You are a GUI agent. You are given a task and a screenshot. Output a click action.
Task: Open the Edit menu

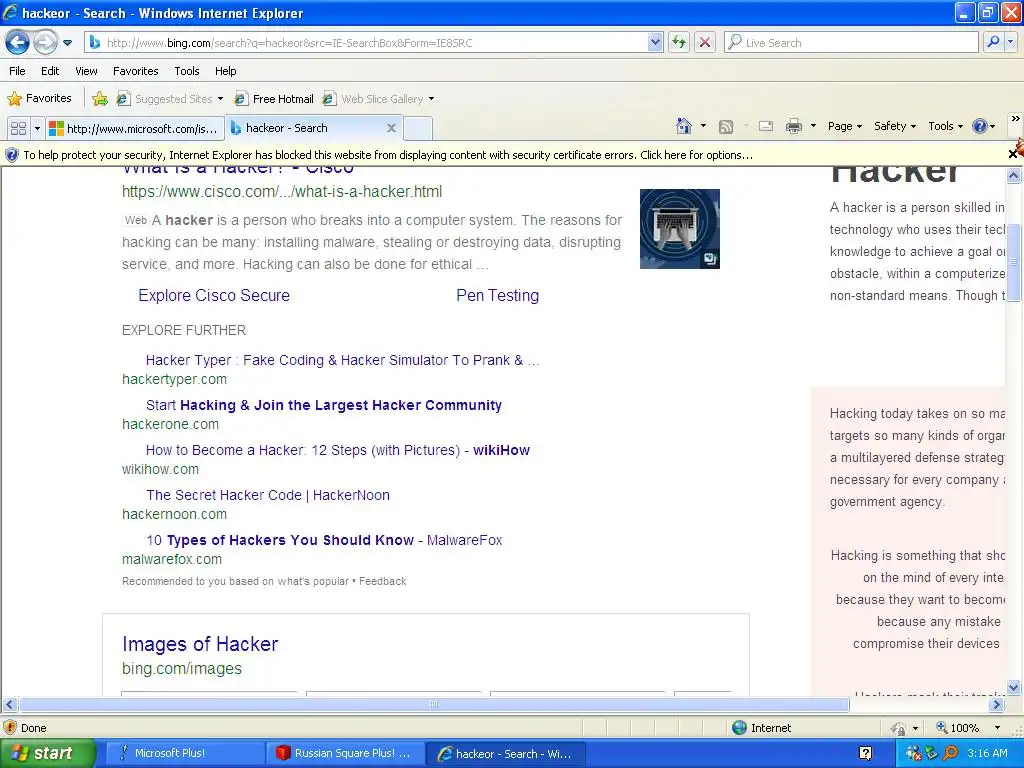coord(50,71)
